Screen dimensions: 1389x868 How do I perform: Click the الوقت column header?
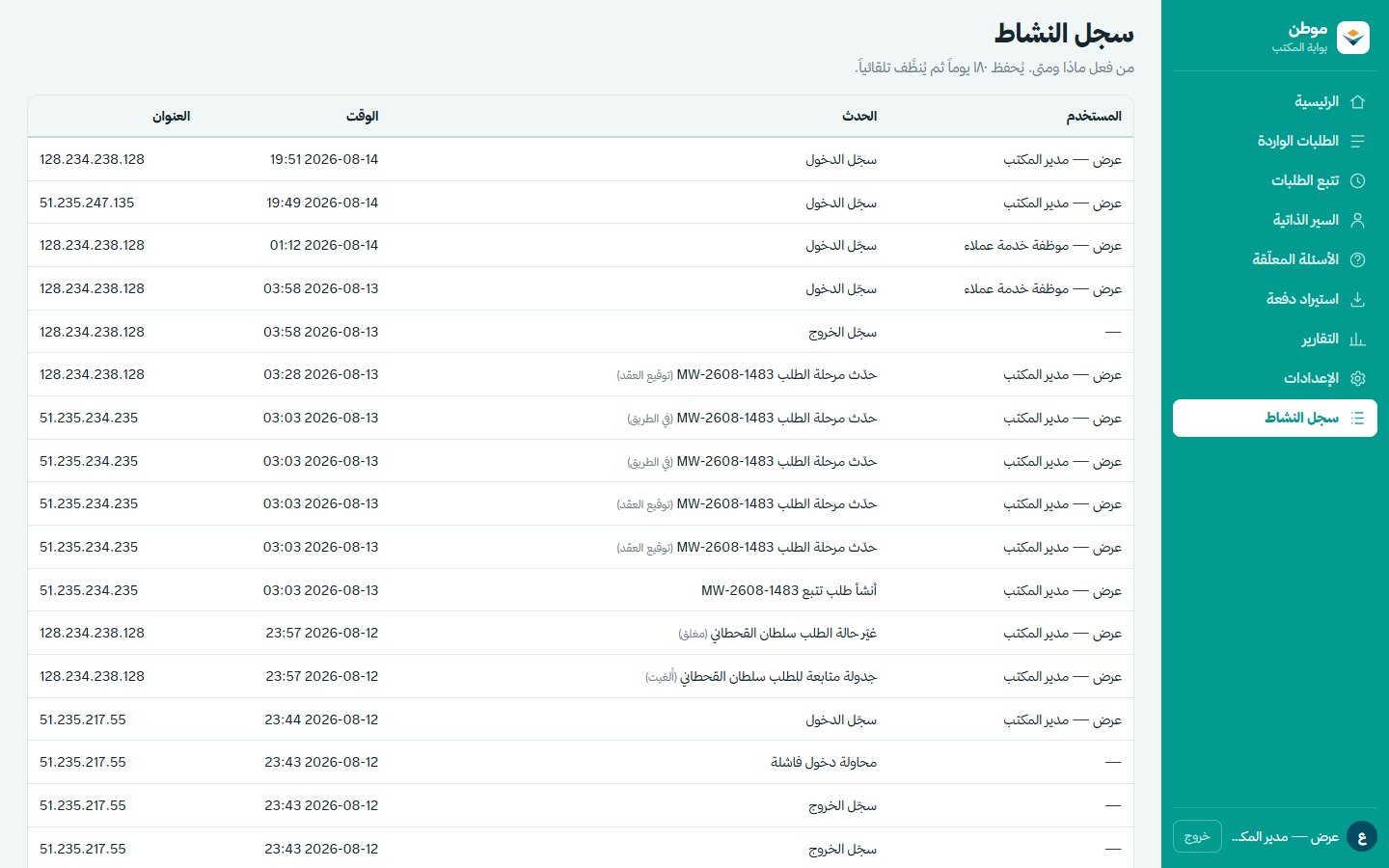tap(363, 117)
